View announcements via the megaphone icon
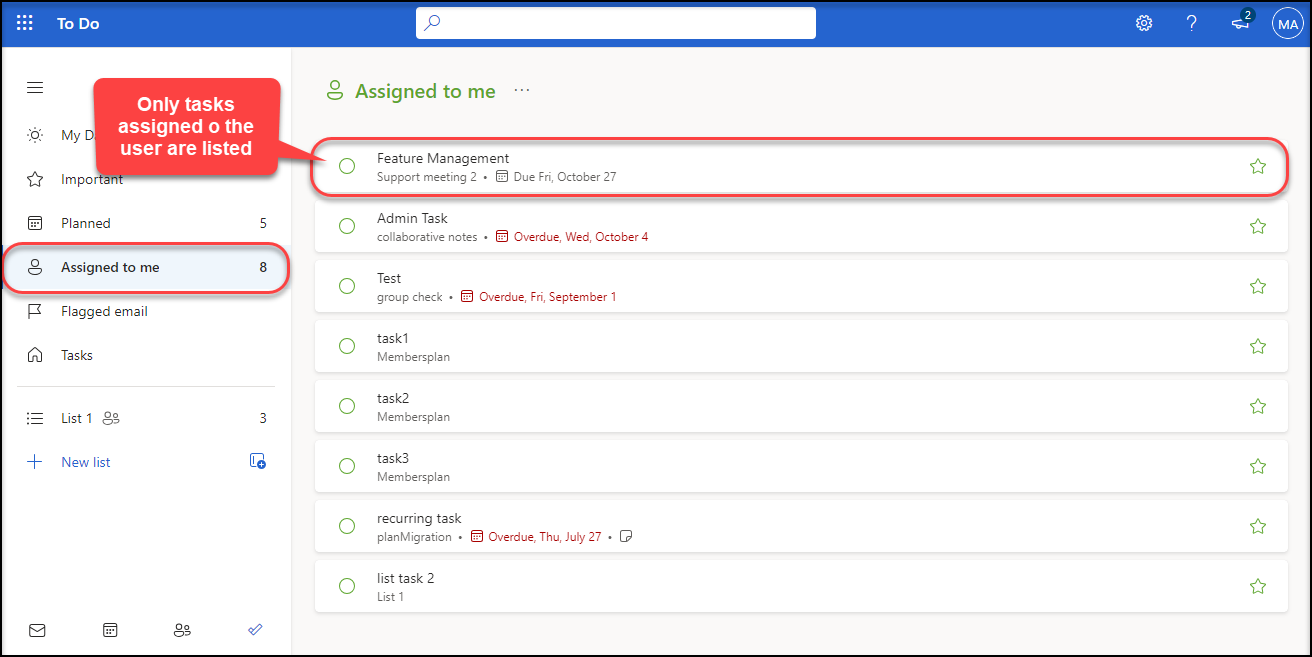This screenshot has height=657, width=1312. coord(1240,23)
